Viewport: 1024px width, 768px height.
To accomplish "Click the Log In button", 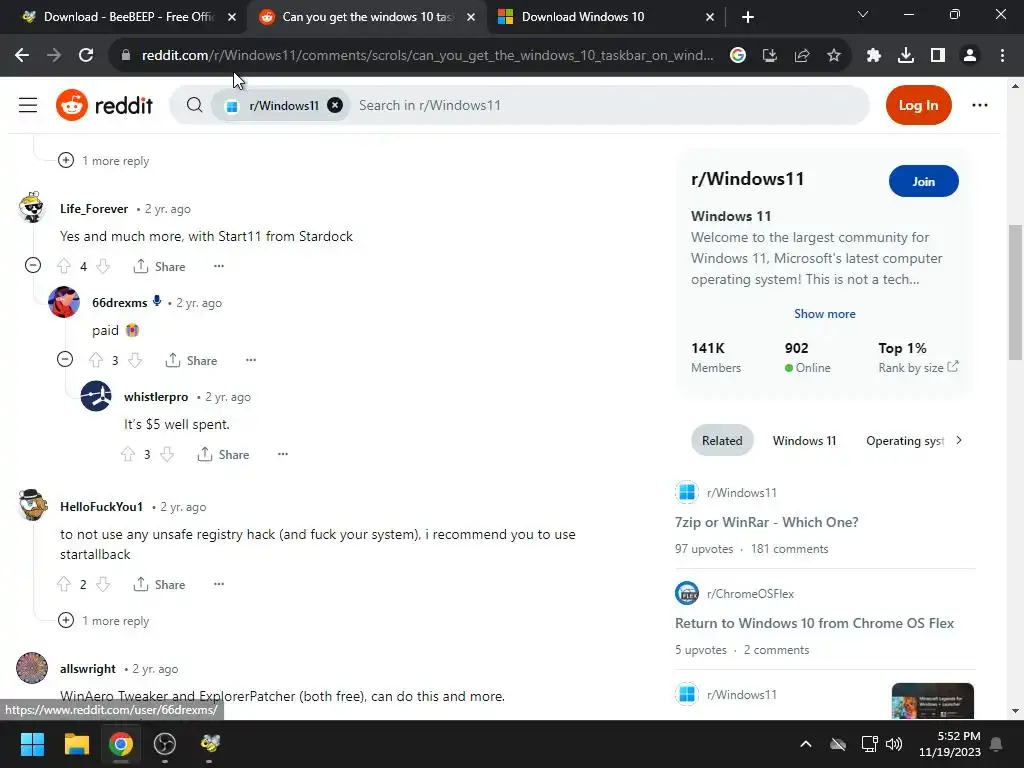I will pos(918,105).
